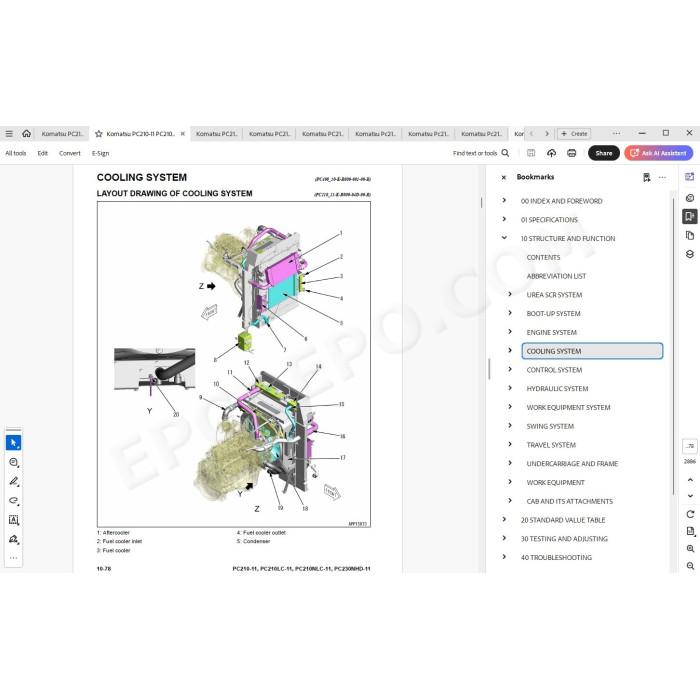Open the layers sidebar icon
Image resolution: width=700 pixels, height=700 pixels.
click(x=690, y=254)
